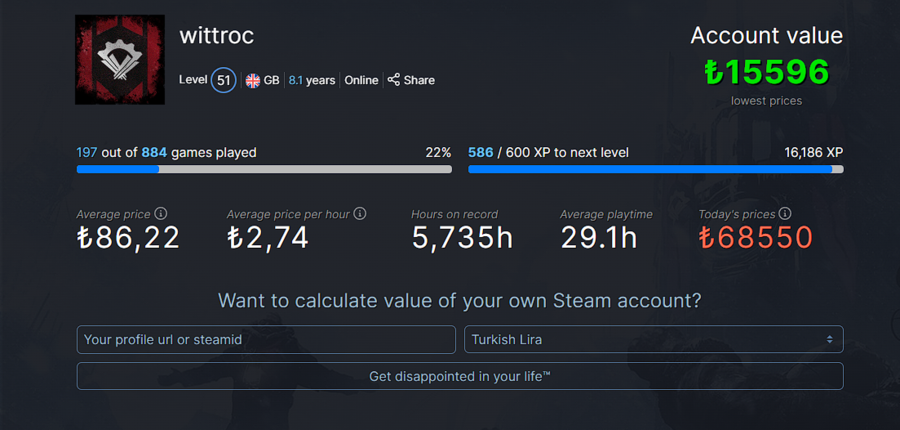This screenshot has height=430, width=900.
Task: Click the Online status text
Action: (361, 80)
